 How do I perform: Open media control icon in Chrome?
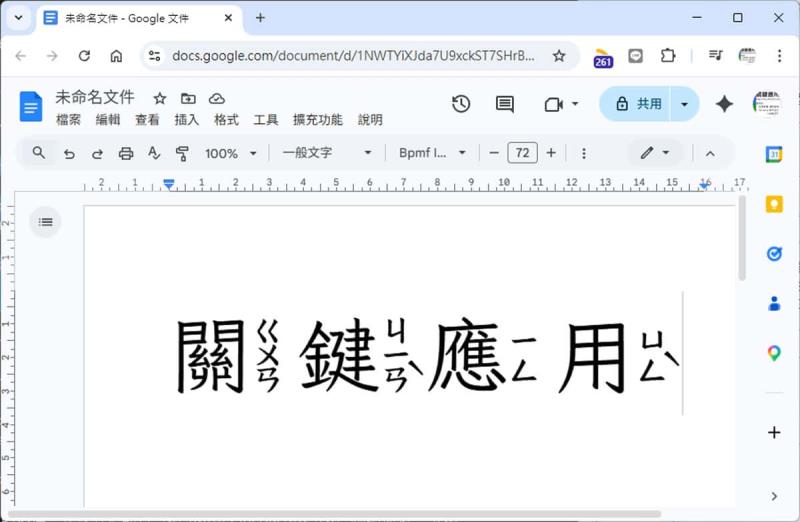(715, 56)
